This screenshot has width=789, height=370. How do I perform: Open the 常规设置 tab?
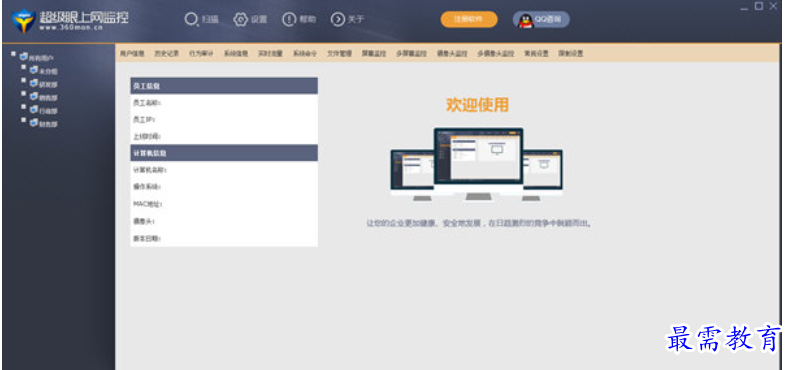point(536,53)
